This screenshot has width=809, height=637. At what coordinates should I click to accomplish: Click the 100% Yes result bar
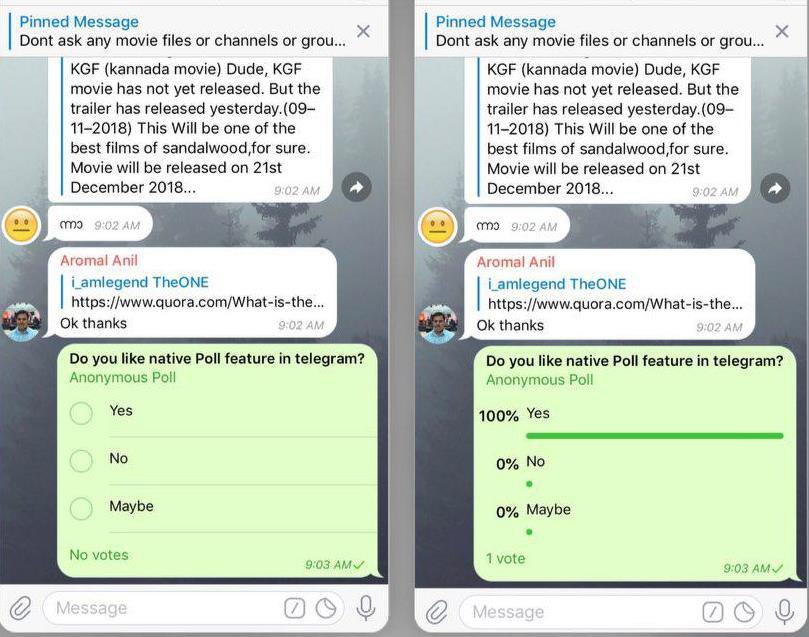pos(655,436)
